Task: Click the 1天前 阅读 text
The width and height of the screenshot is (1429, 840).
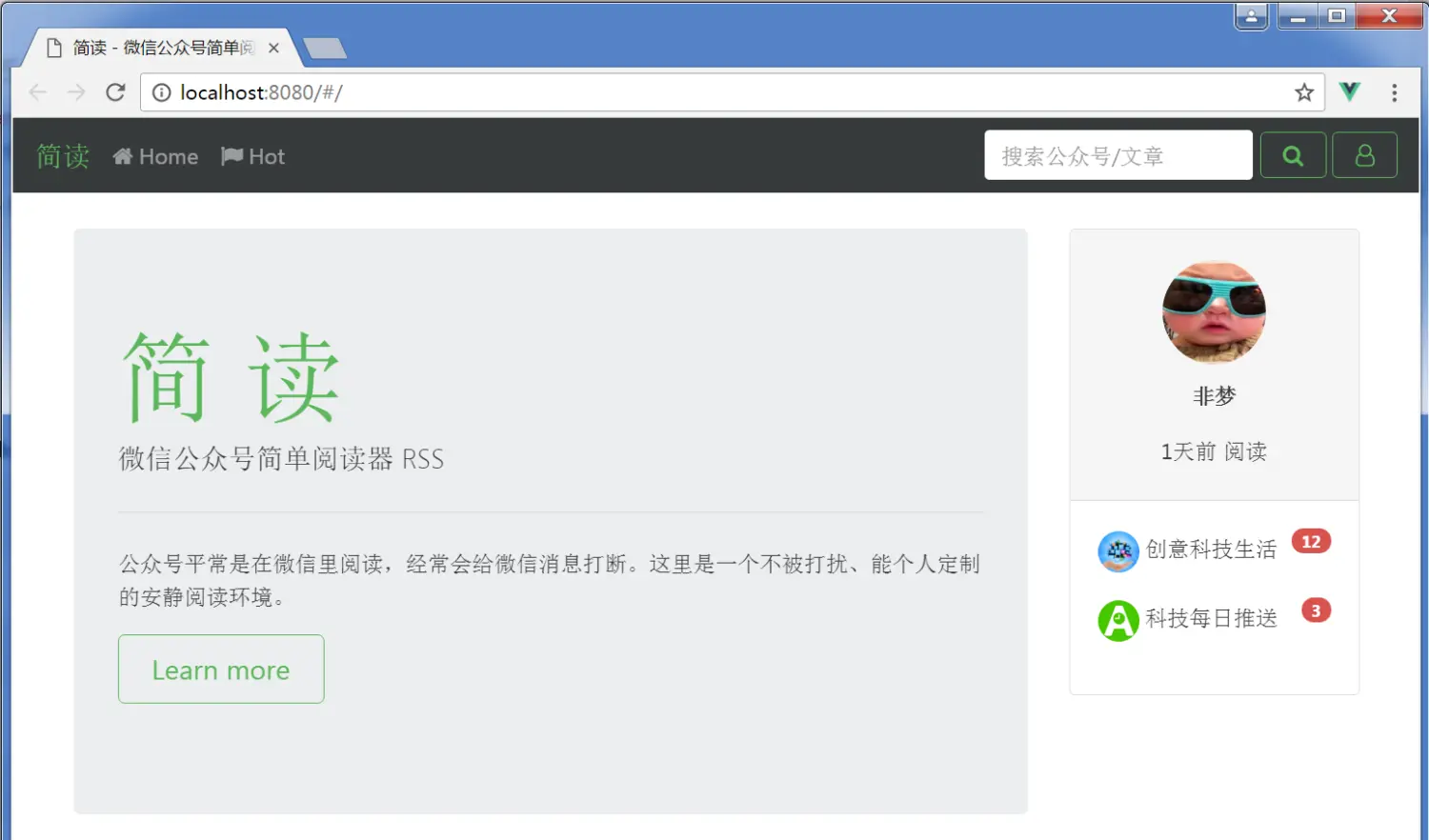Action: 1214,451
